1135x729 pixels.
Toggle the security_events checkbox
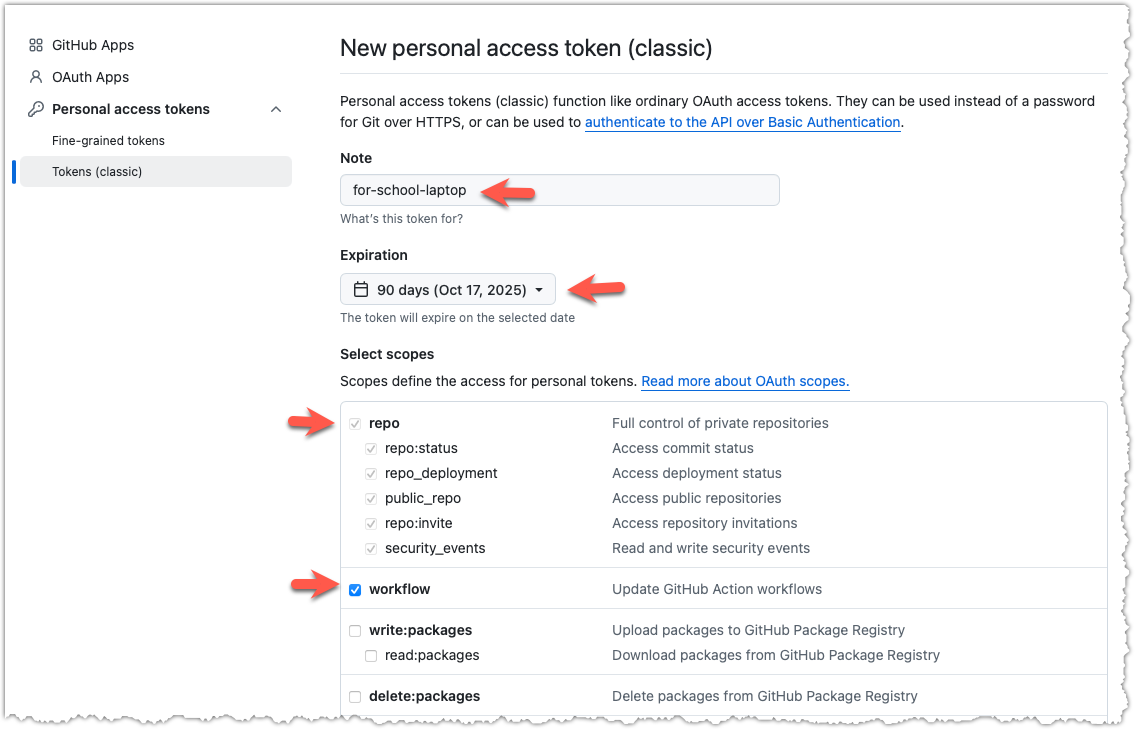coord(371,549)
